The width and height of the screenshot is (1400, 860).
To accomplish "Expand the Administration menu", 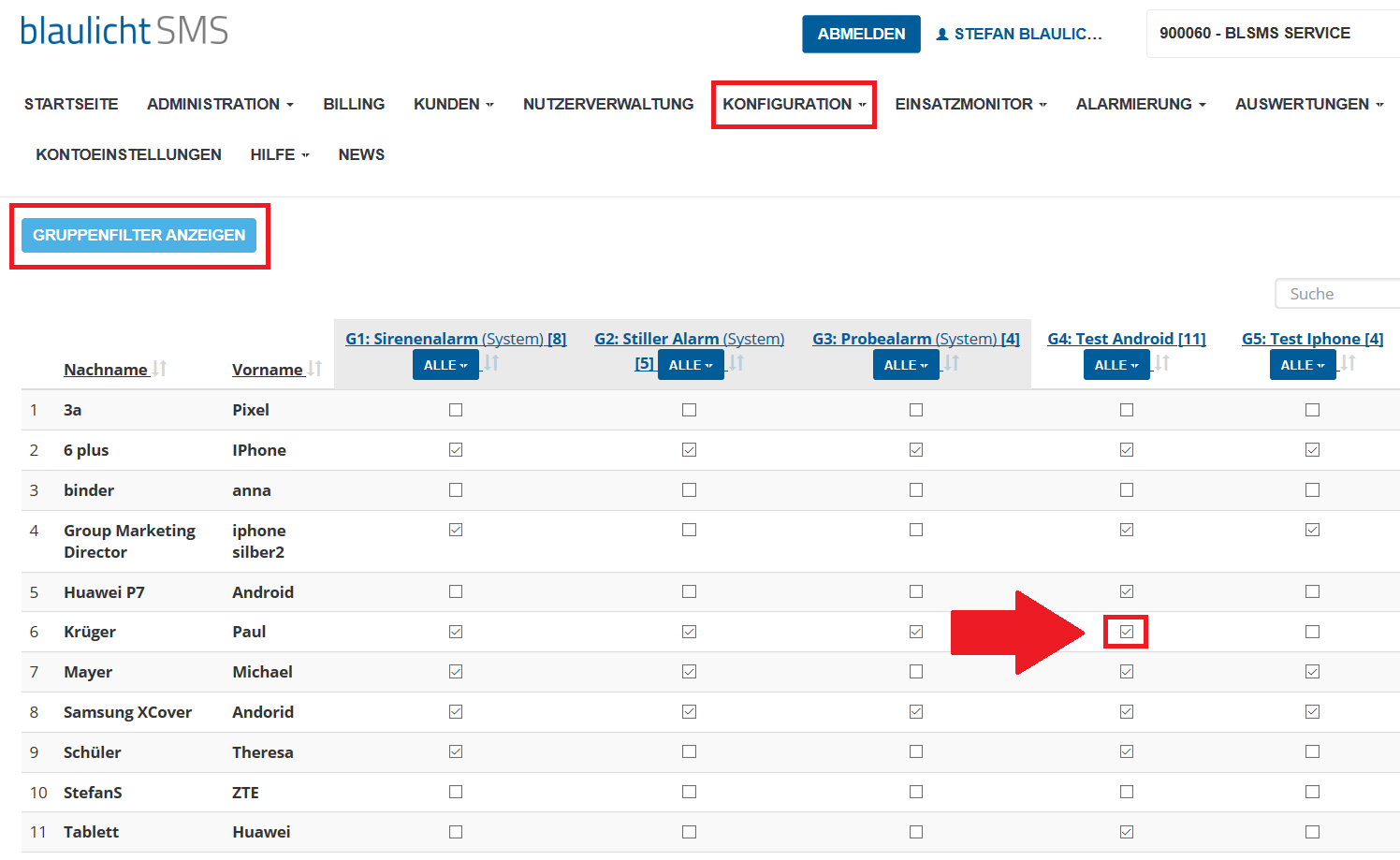I will (220, 104).
